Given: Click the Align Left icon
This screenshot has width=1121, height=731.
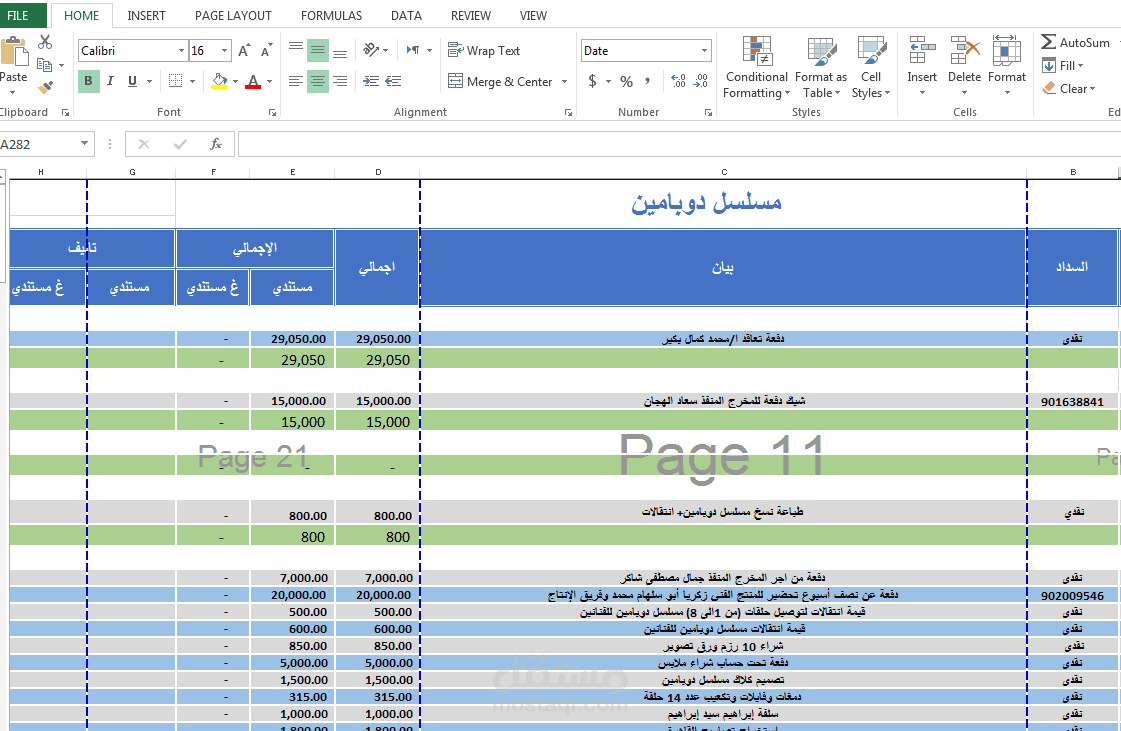Looking at the screenshot, I should [295, 81].
